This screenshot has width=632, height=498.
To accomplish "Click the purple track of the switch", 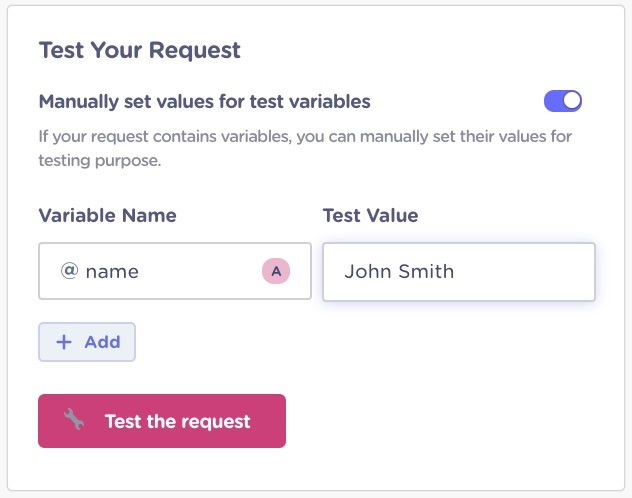I will tap(553, 101).
